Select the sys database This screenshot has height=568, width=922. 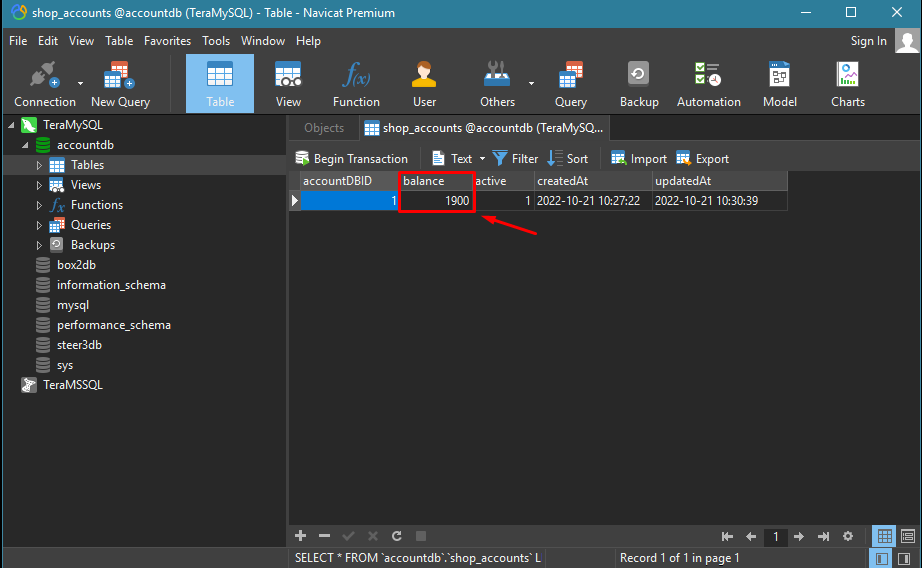coord(65,365)
